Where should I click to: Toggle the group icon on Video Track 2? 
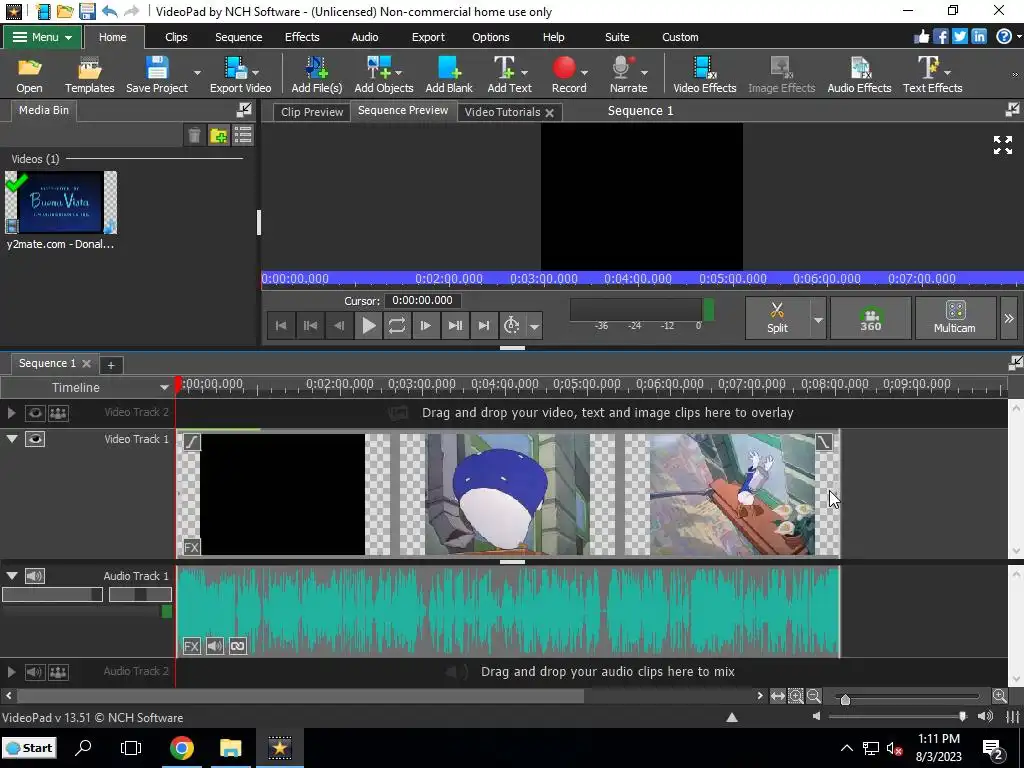tap(58, 413)
